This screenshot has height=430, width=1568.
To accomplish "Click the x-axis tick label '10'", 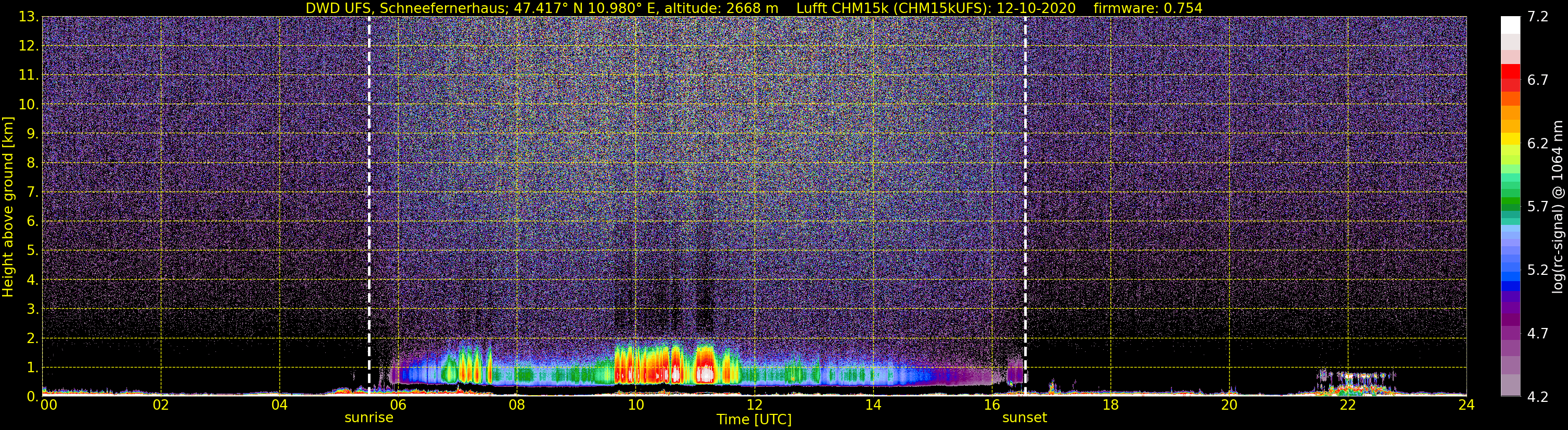I will coord(635,404).
